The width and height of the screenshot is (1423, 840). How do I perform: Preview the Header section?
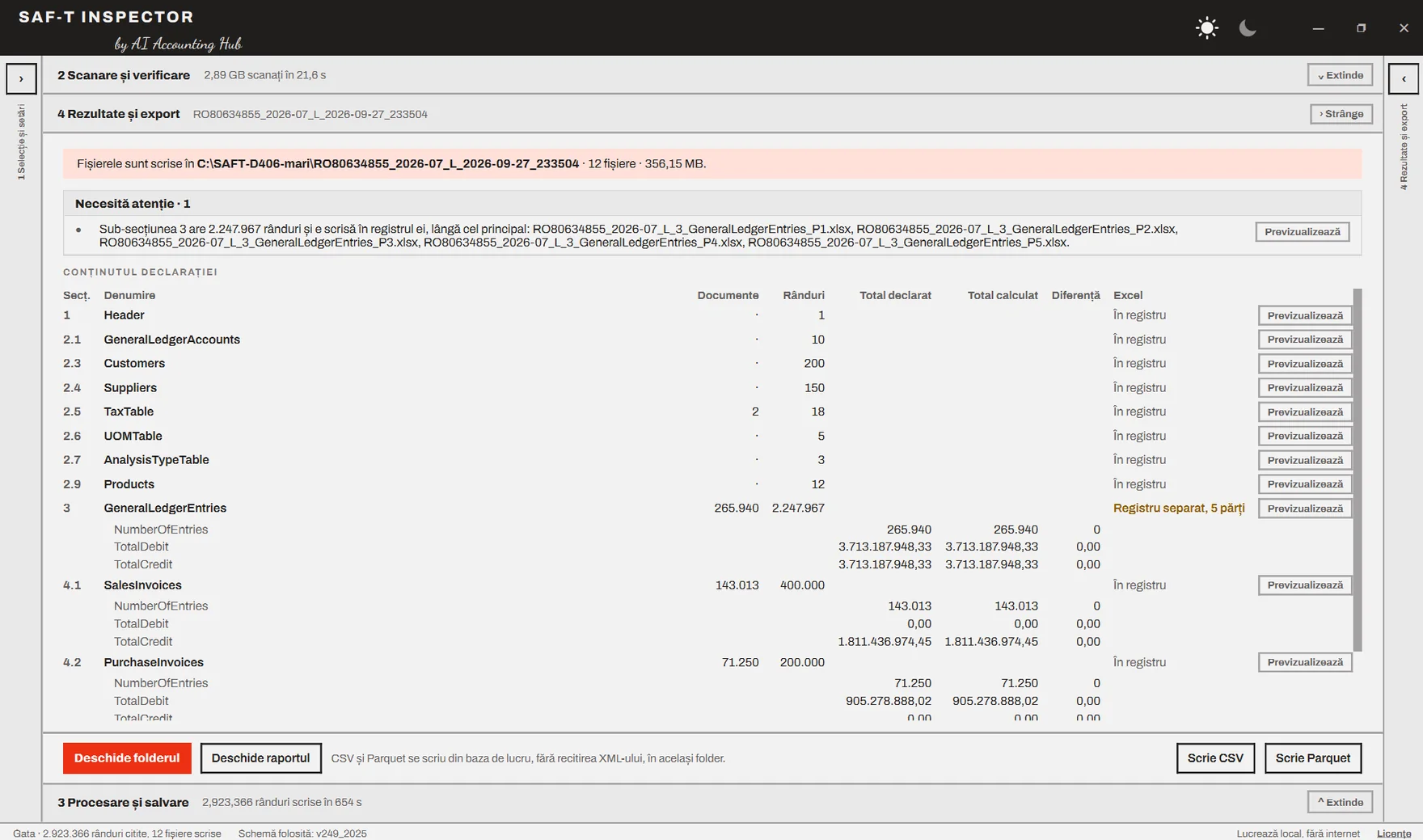1305,316
